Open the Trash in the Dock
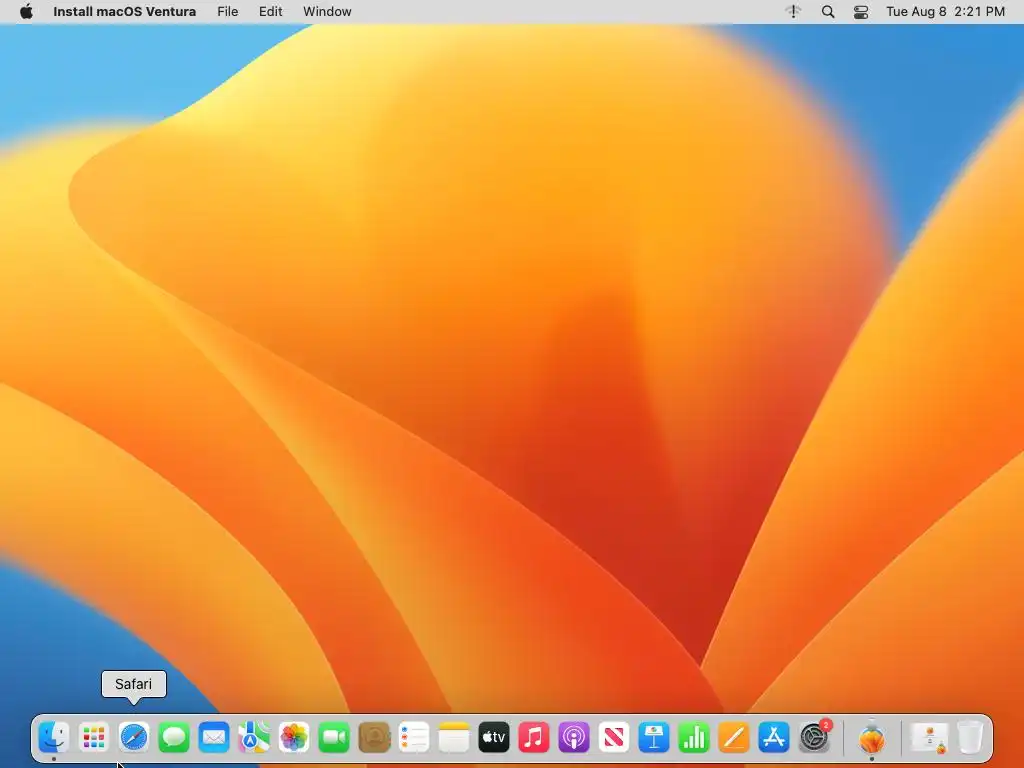 click(970, 737)
